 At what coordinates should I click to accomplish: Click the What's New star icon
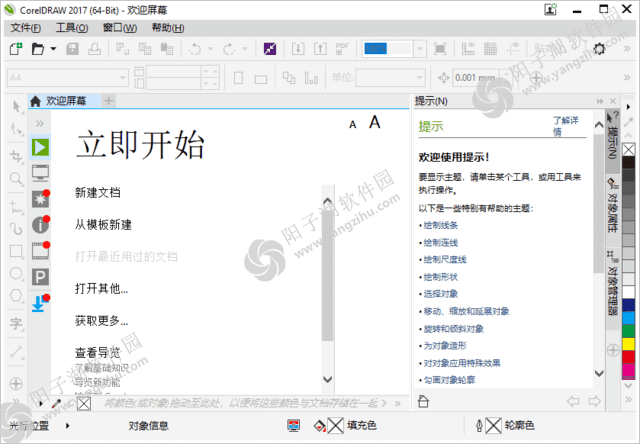pyautogui.click(x=40, y=199)
